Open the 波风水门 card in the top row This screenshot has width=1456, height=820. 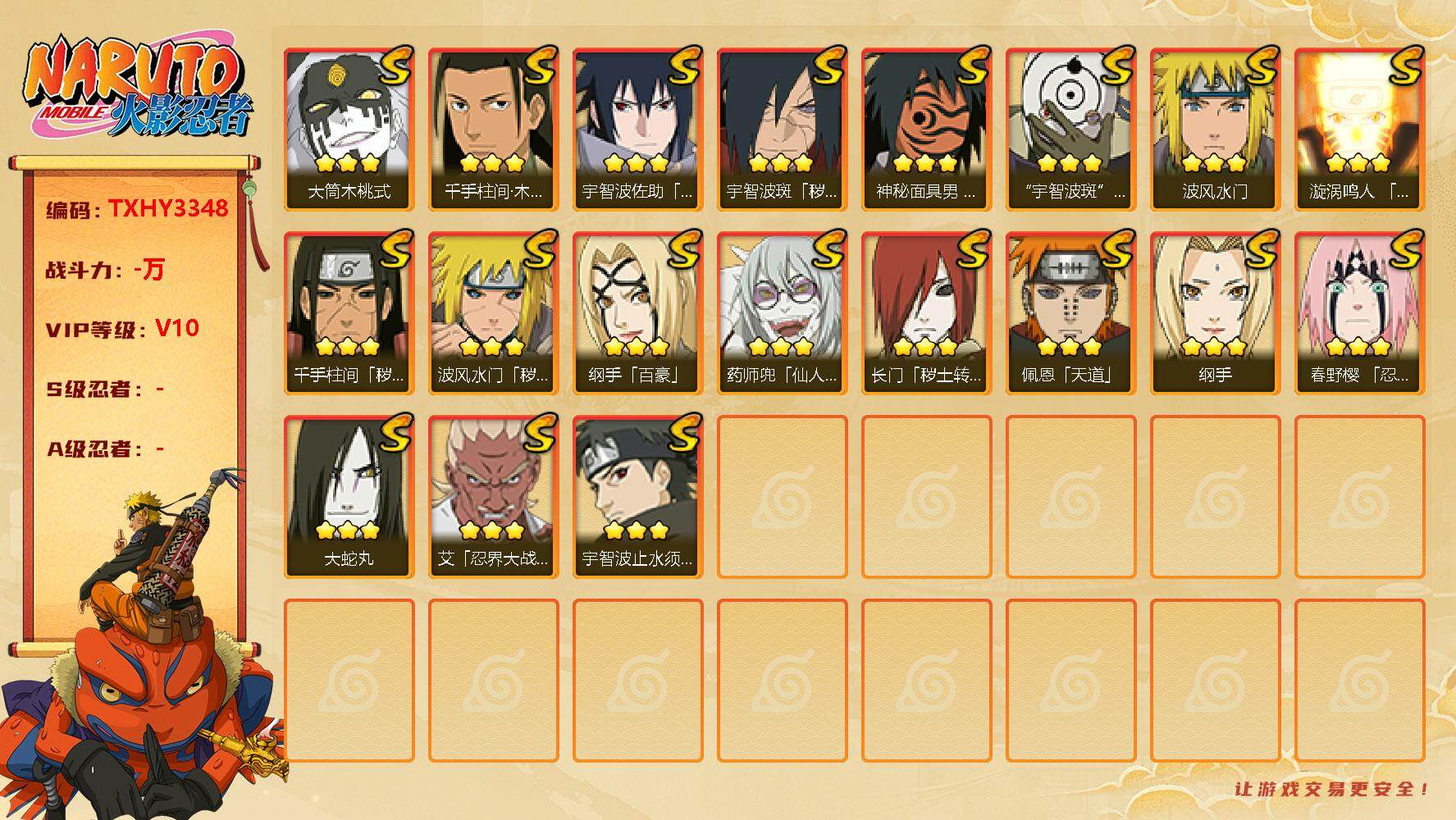1215,130
